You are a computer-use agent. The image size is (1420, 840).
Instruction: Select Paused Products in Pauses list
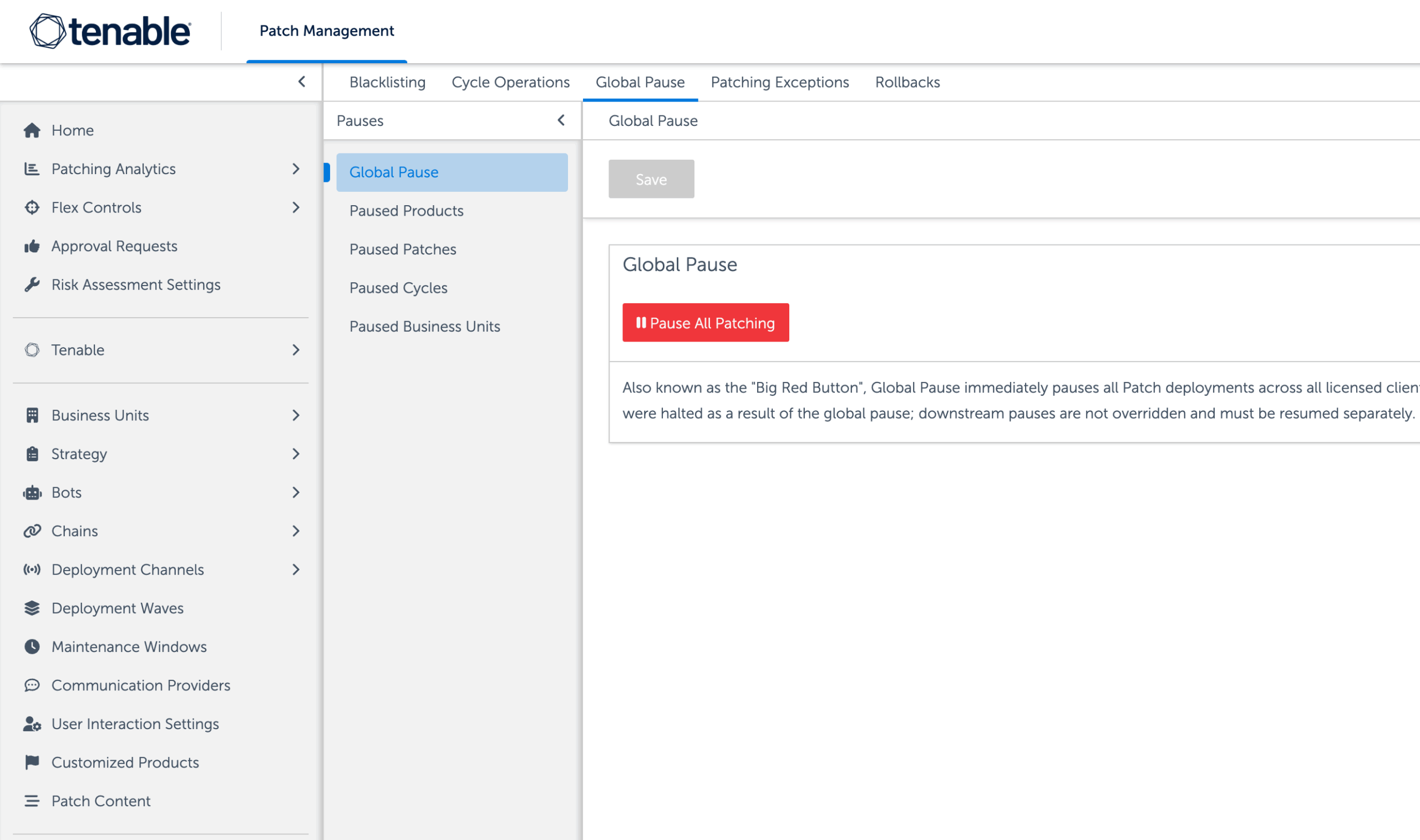pos(406,211)
